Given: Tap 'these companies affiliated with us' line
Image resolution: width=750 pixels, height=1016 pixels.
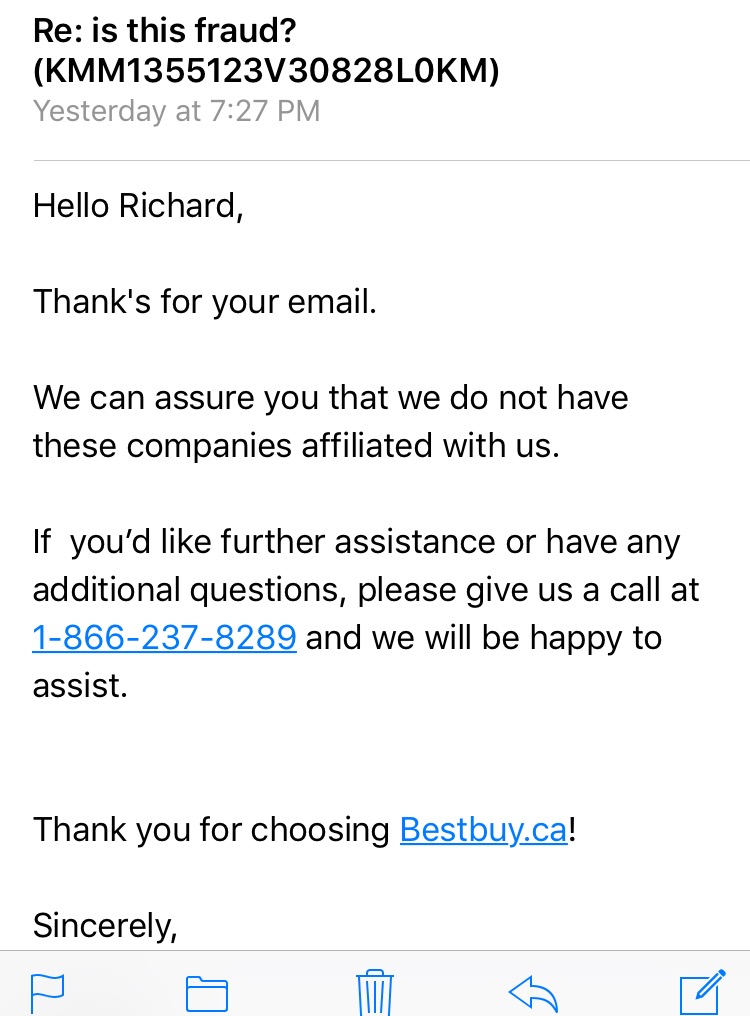Looking at the screenshot, I should point(296,446).
